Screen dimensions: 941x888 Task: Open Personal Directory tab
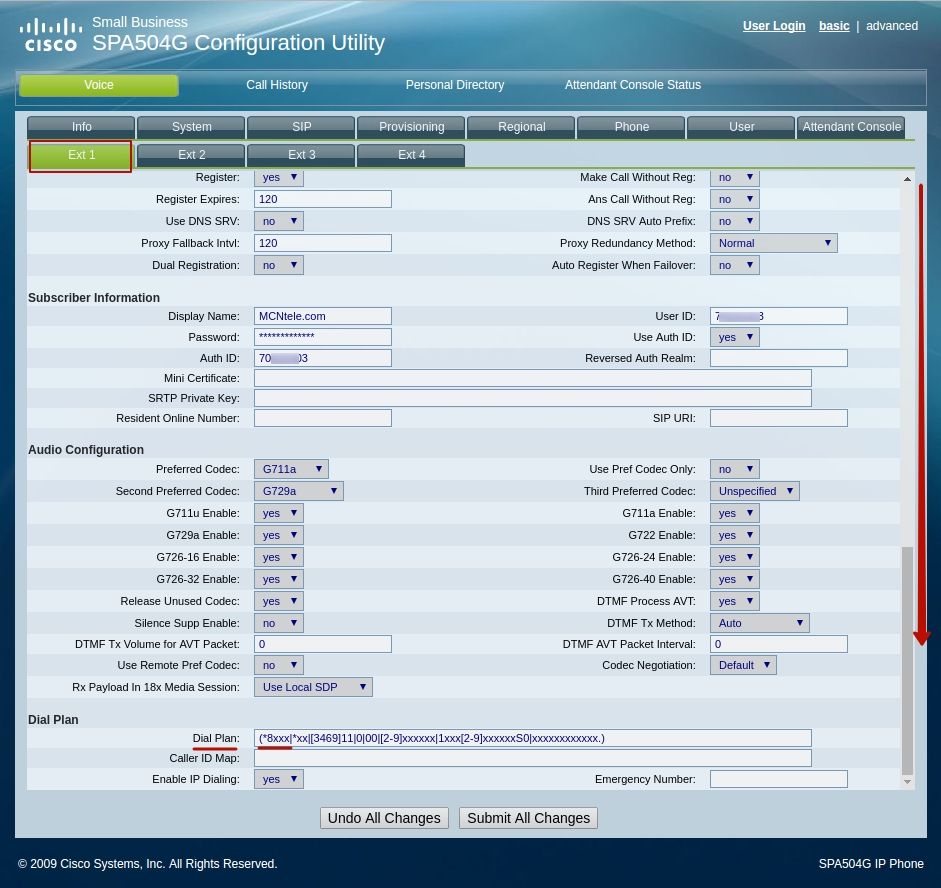[x=455, y=85]
